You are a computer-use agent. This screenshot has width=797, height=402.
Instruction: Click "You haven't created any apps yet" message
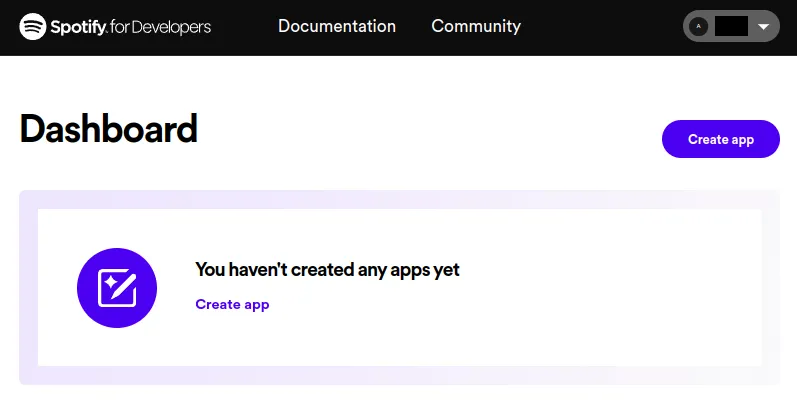(327, 269)
